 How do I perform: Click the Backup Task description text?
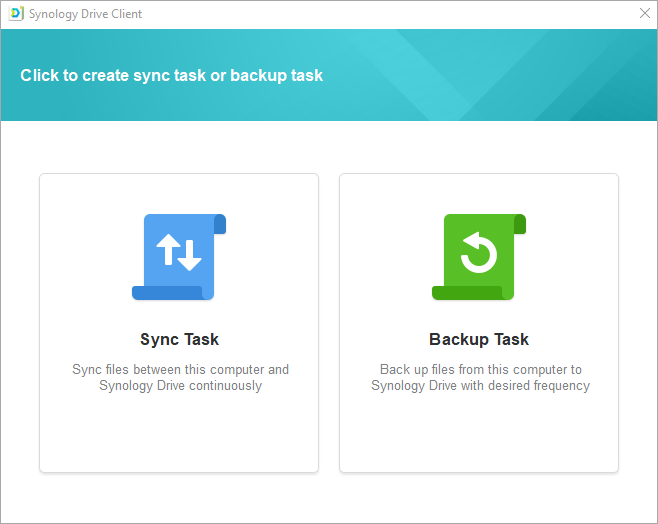click(x=480, y=377)
